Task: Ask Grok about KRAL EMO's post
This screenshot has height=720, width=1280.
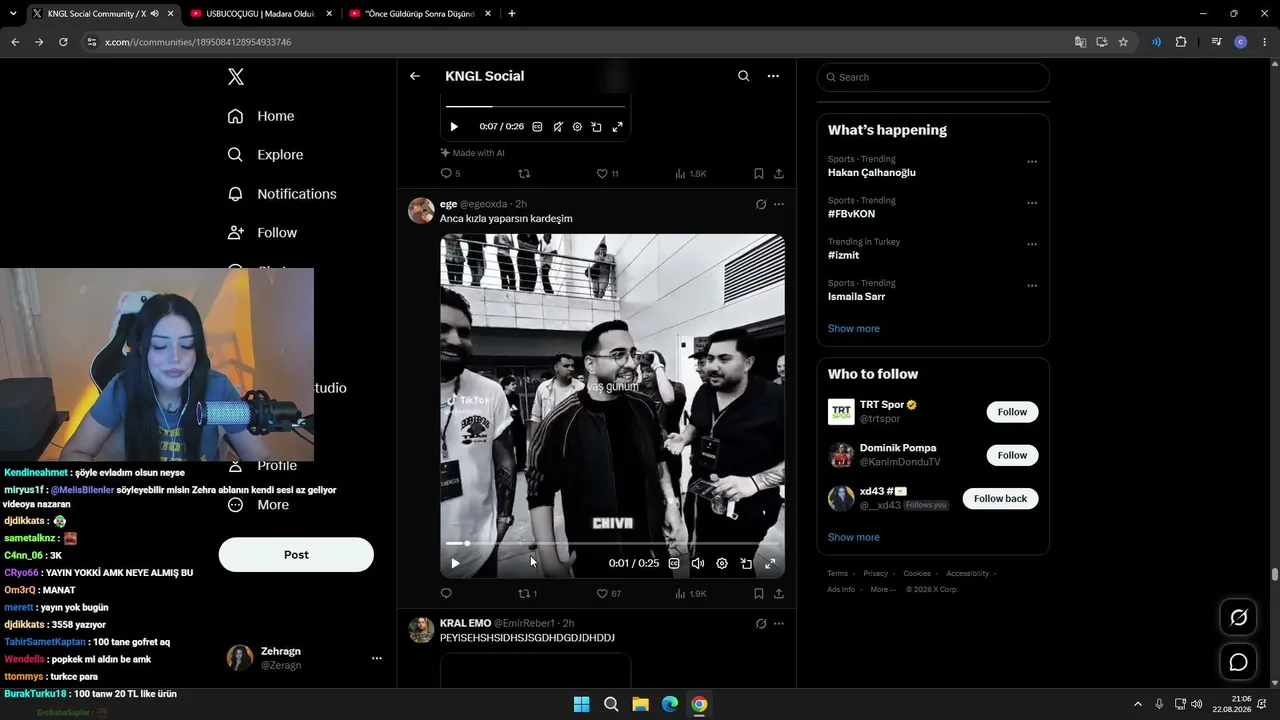Action: coord(761,624)
